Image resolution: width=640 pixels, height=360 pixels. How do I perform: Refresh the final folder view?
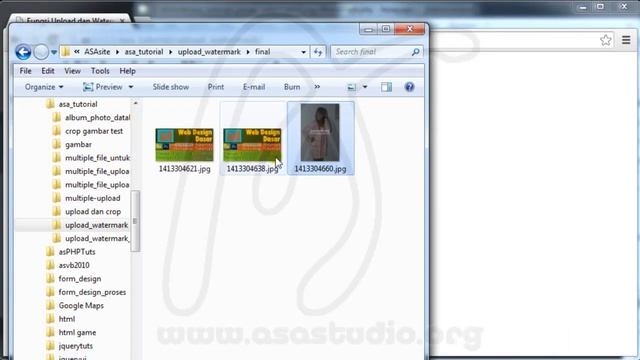(318, 52)
